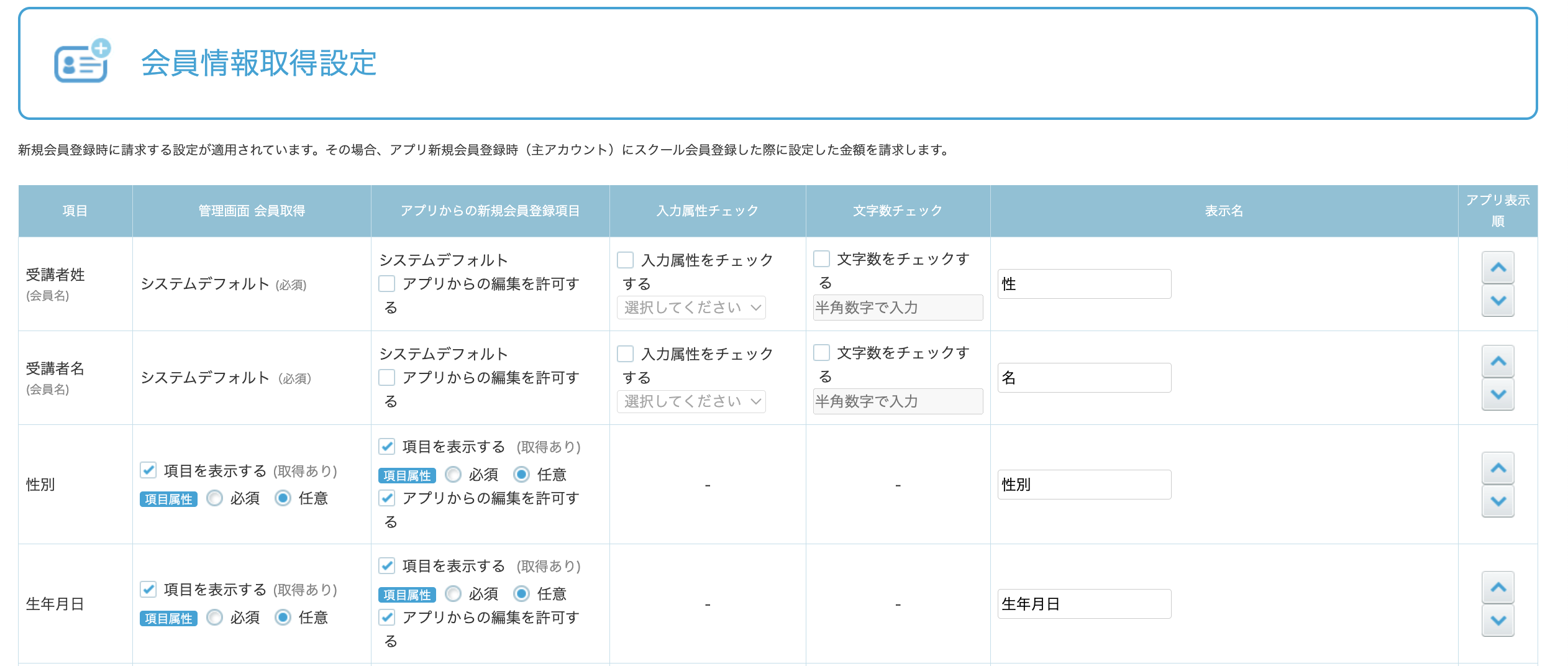Check 文字数をチェックする for 受講者姓
The width and height of the screenshot is (1568, 666).
point(822,258)
